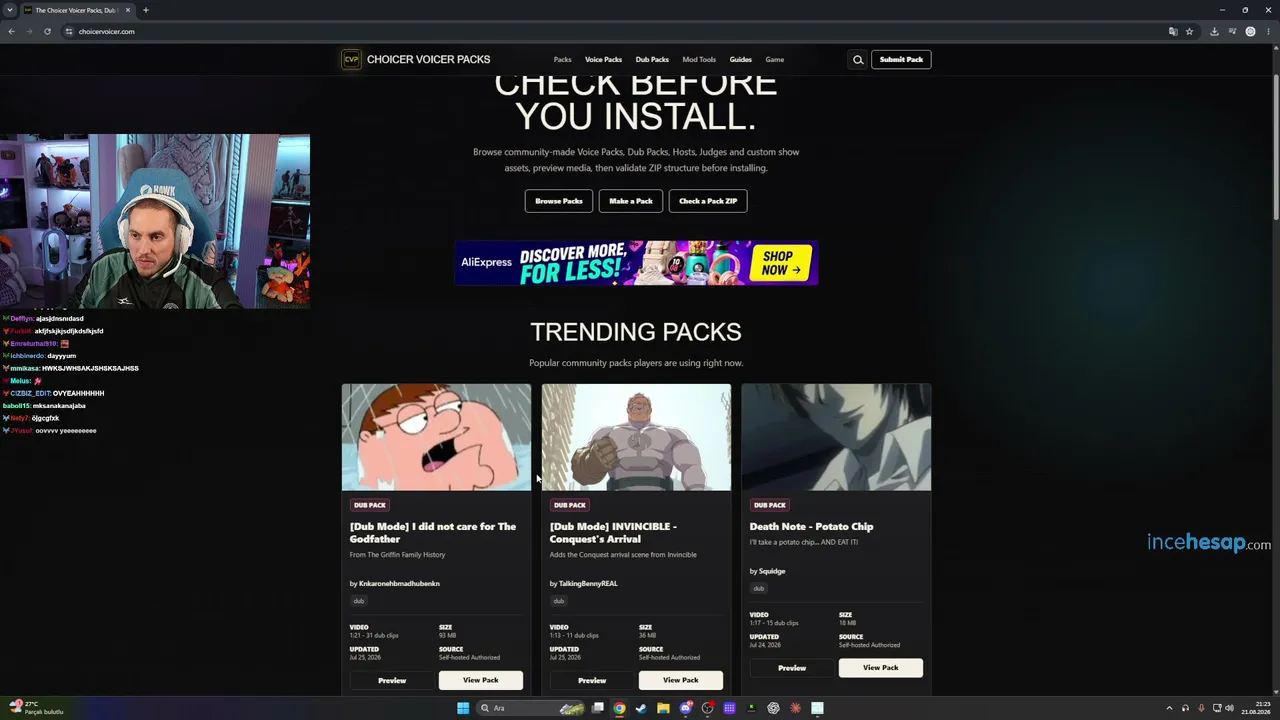Open the Death Note - Potato Chip title

coord(811,527)
